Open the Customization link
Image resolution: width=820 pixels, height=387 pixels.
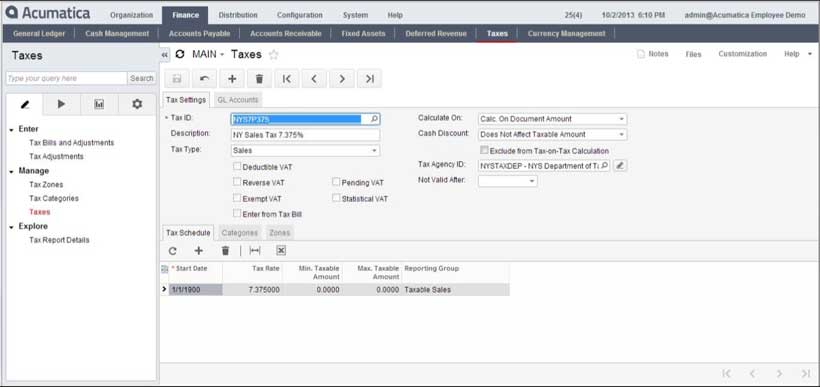click(x=743, y=54)
